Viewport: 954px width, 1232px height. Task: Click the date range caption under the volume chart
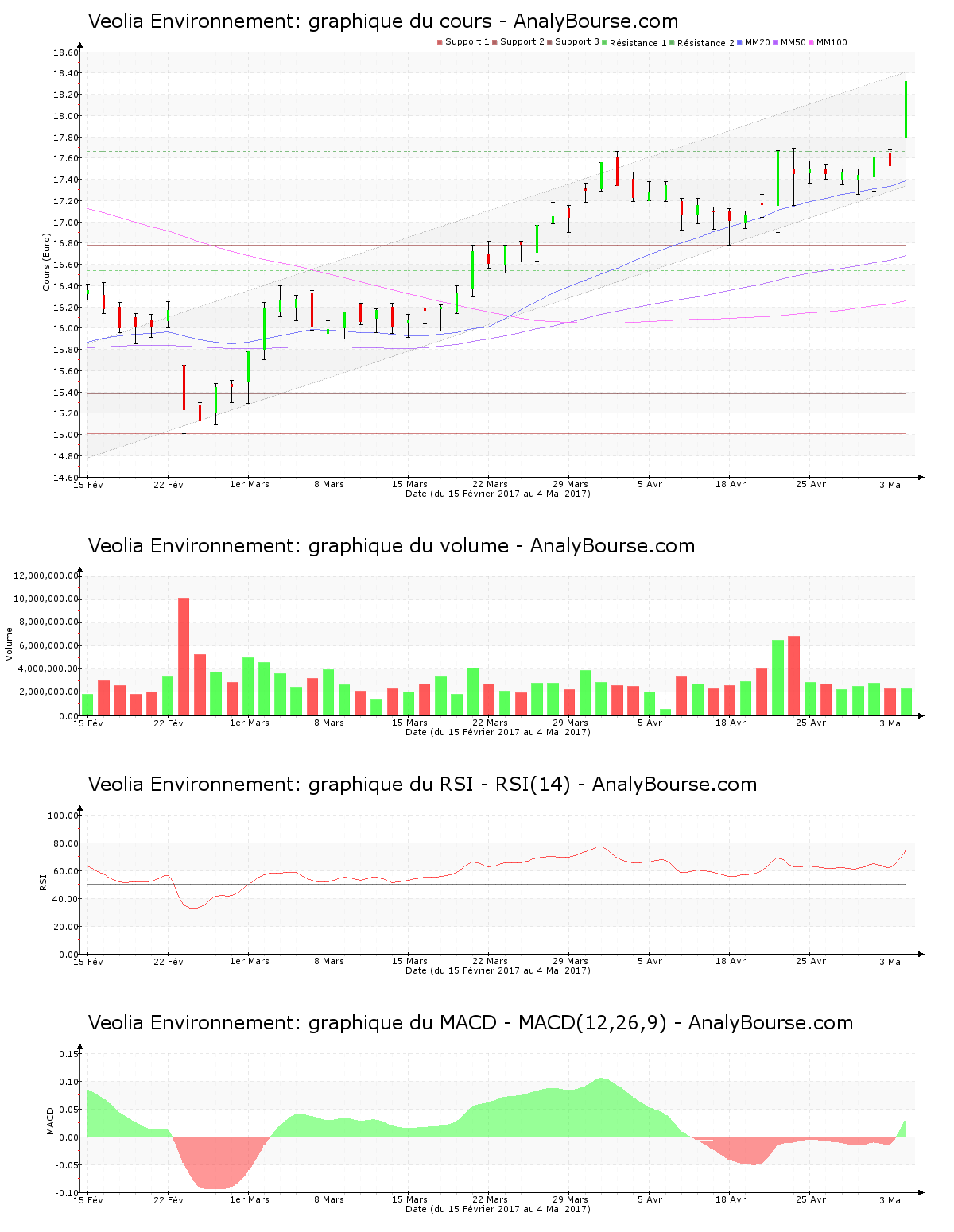498,732
